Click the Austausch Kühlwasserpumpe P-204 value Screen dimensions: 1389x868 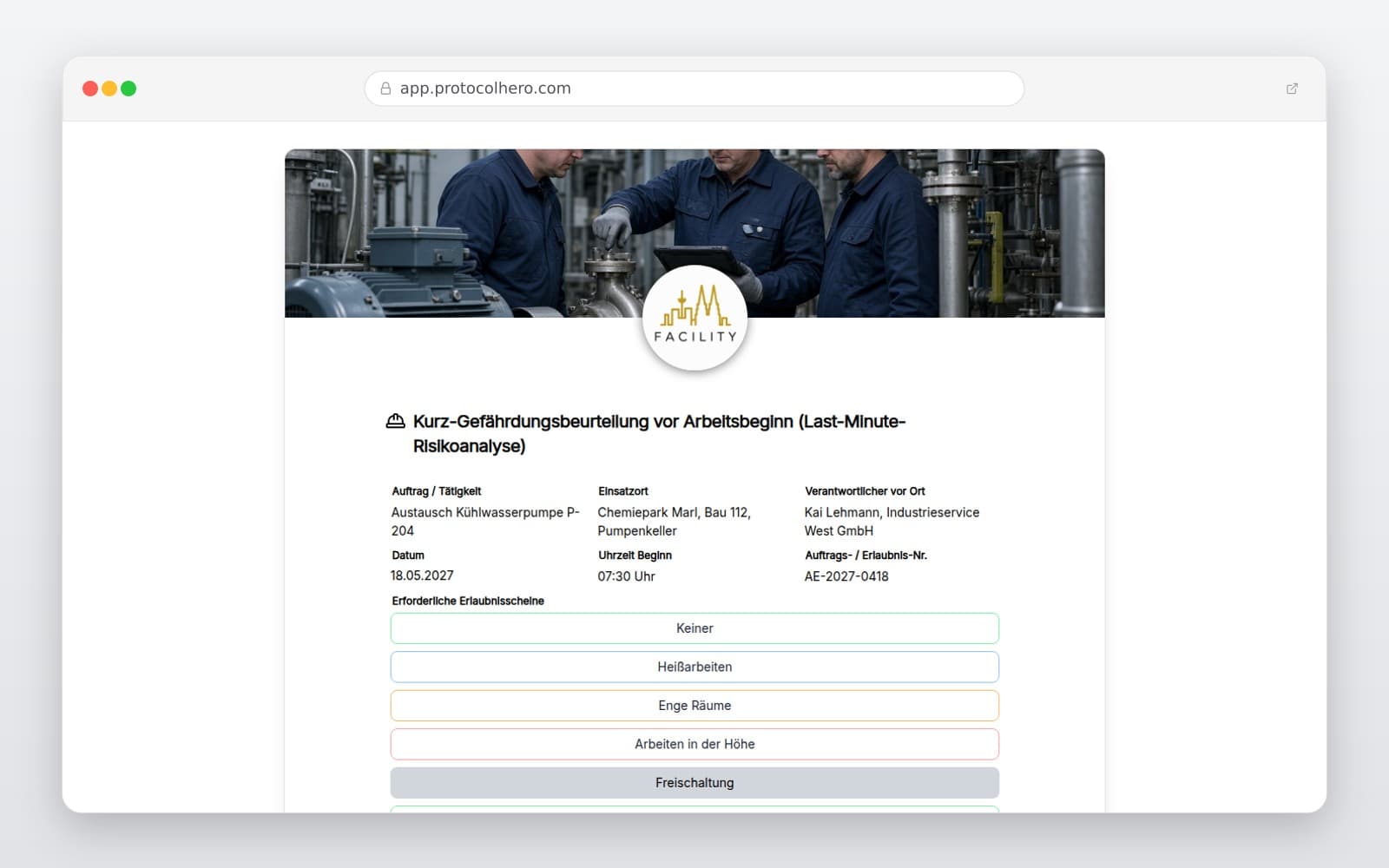(485, 522)
